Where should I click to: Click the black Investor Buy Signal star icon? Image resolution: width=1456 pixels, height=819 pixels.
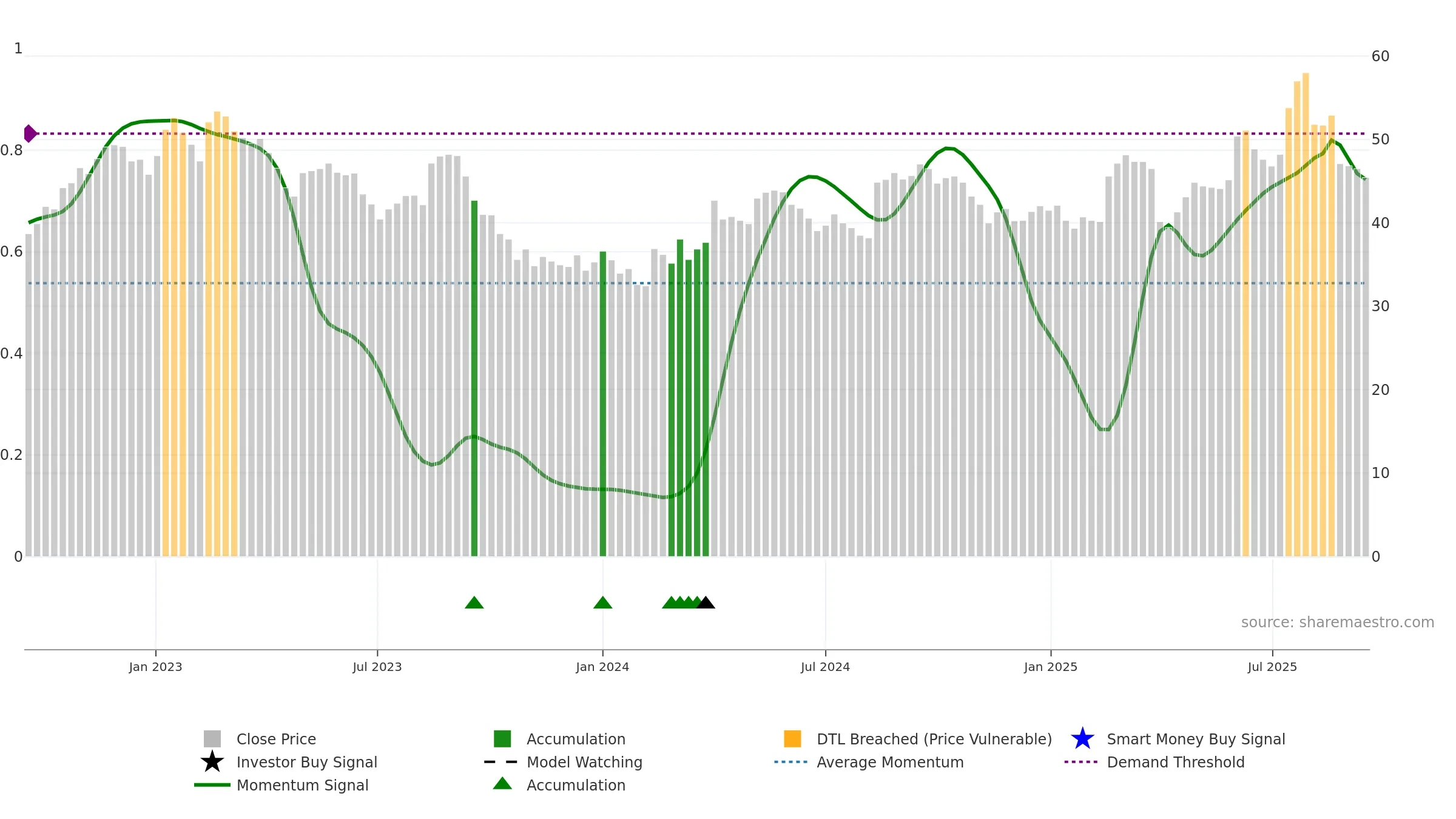pyautogui.click(x=212, y=761)
